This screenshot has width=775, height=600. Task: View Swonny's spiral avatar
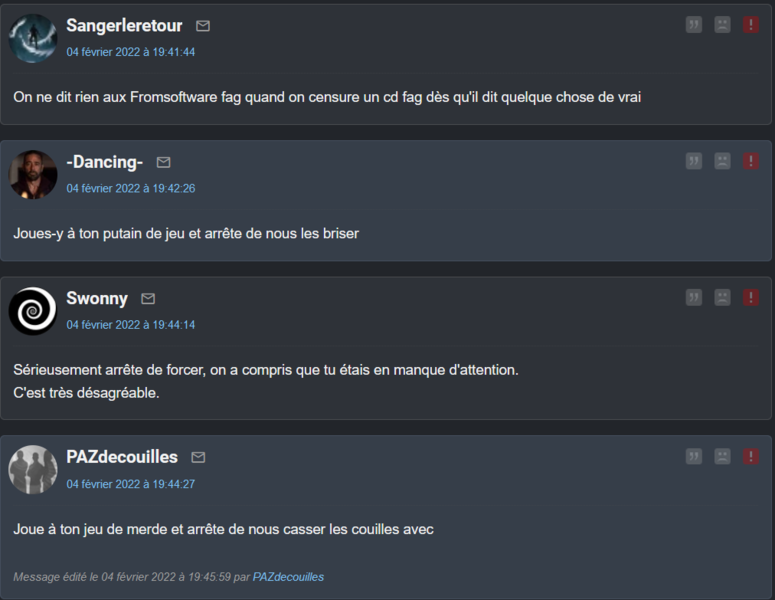[x=33, y=310]
